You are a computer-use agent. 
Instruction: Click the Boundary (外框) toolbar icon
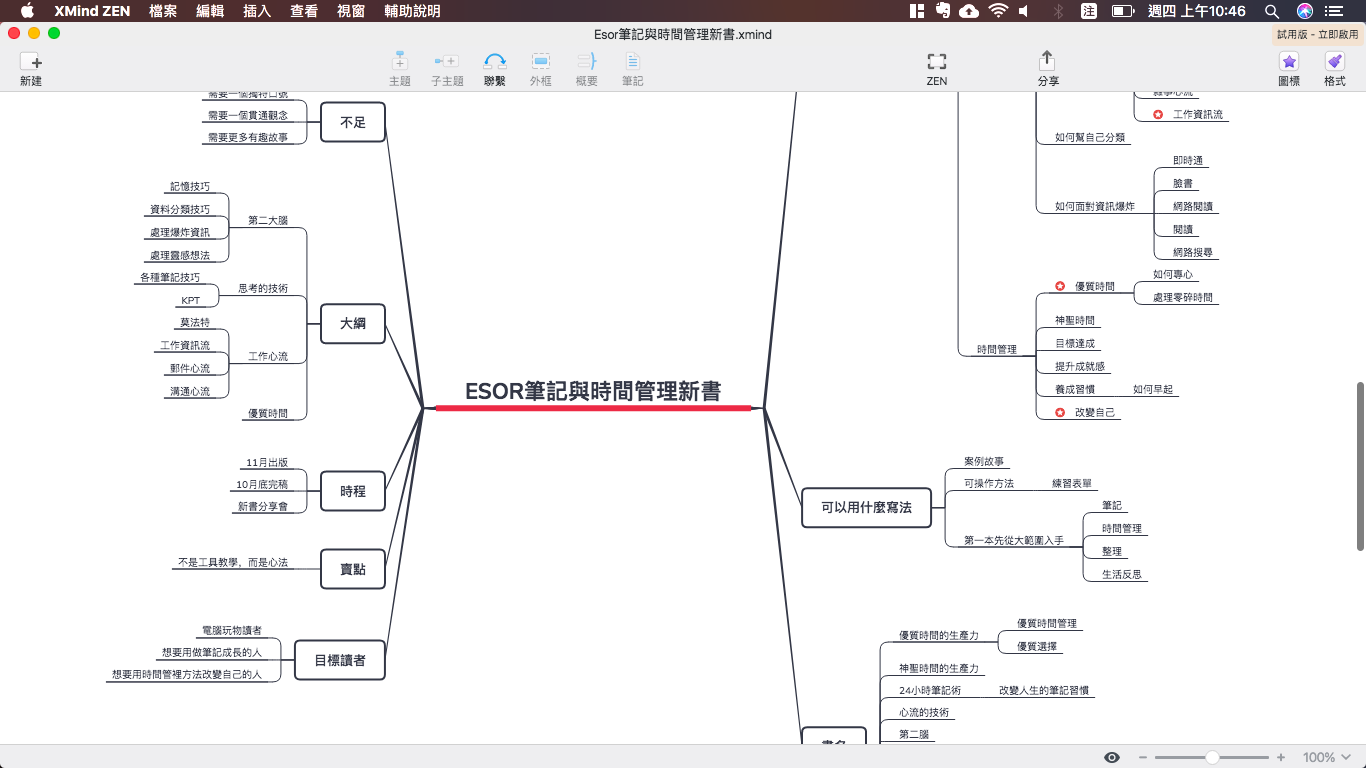(540, 61)
